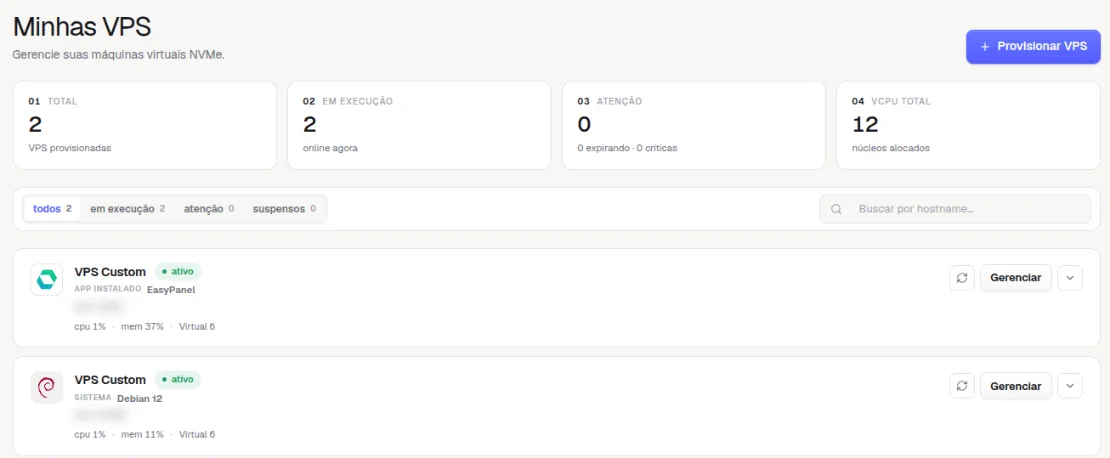Click the 'ativo' badge on EasyPanel VPS
The width and height of the screenshot is (1110, 458).
[178, 271]
